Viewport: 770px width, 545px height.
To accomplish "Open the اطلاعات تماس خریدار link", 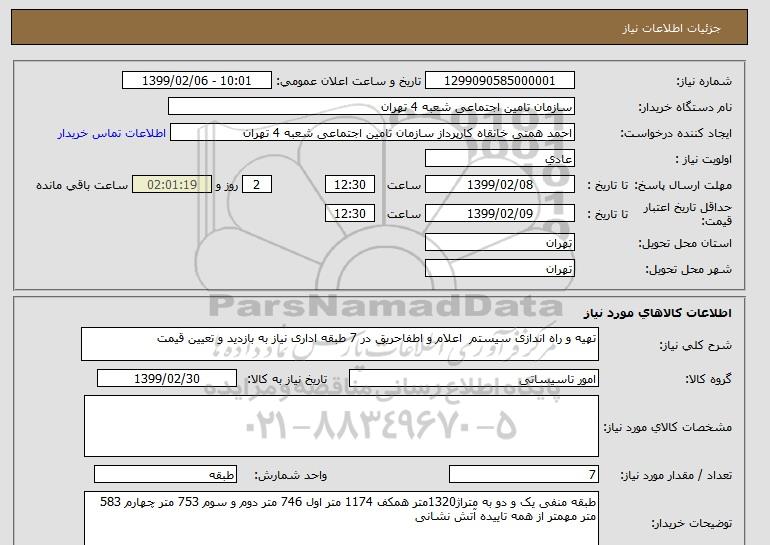I will (111, 133).
